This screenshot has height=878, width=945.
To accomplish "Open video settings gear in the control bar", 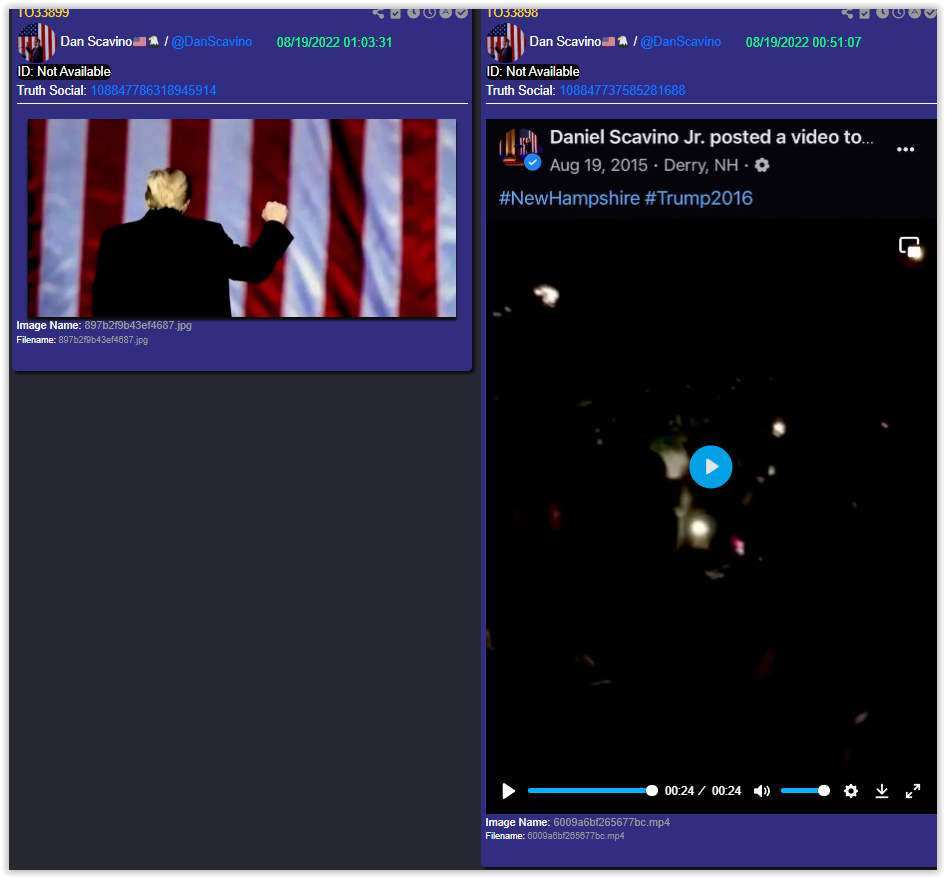I will click(x=851, y=791).
